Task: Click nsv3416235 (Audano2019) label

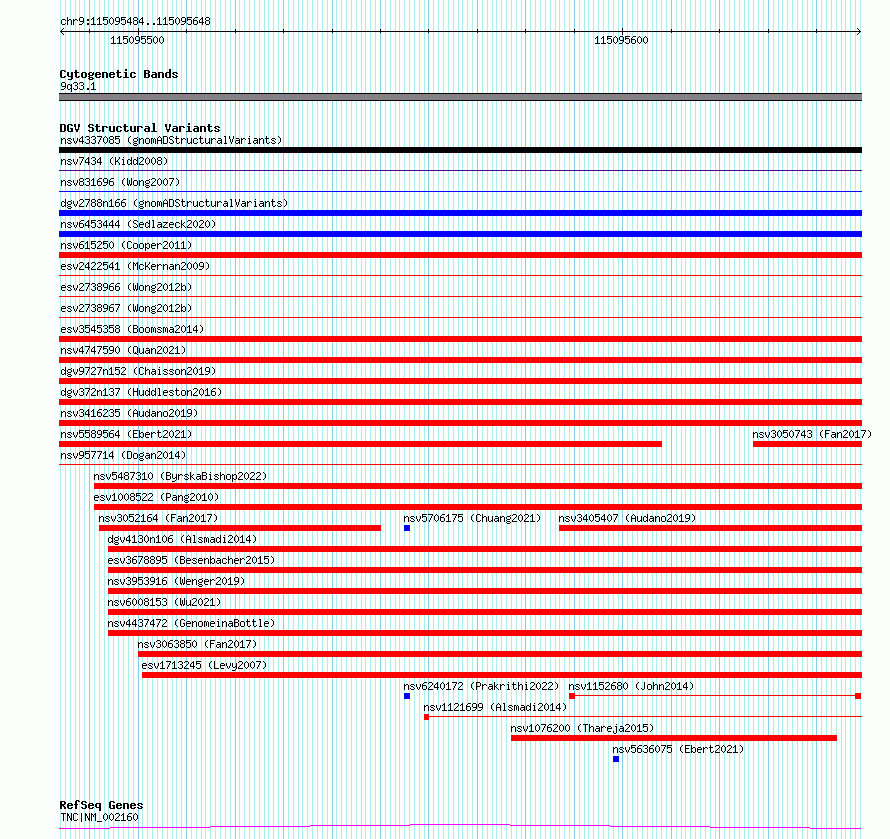Action: [129, 413]
